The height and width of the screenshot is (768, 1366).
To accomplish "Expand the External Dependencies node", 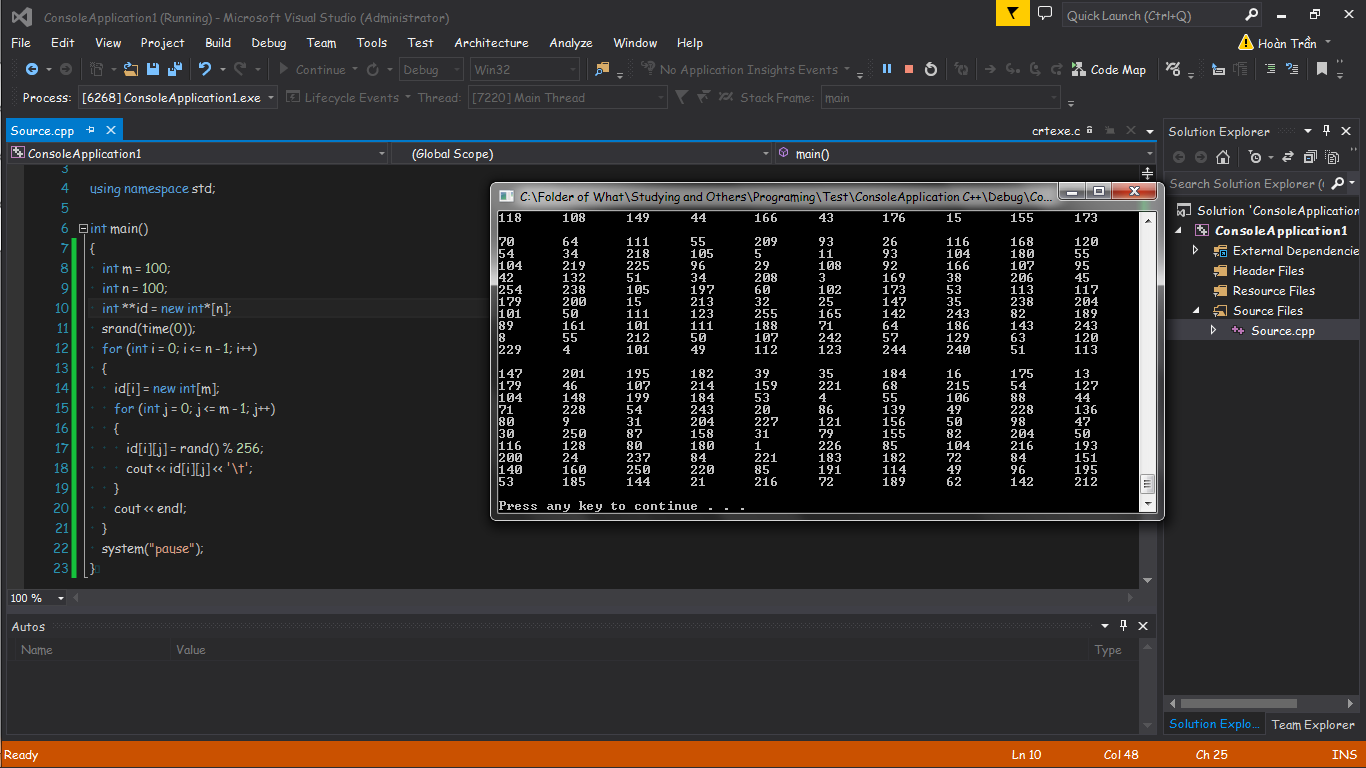I will pos(1196,251).
